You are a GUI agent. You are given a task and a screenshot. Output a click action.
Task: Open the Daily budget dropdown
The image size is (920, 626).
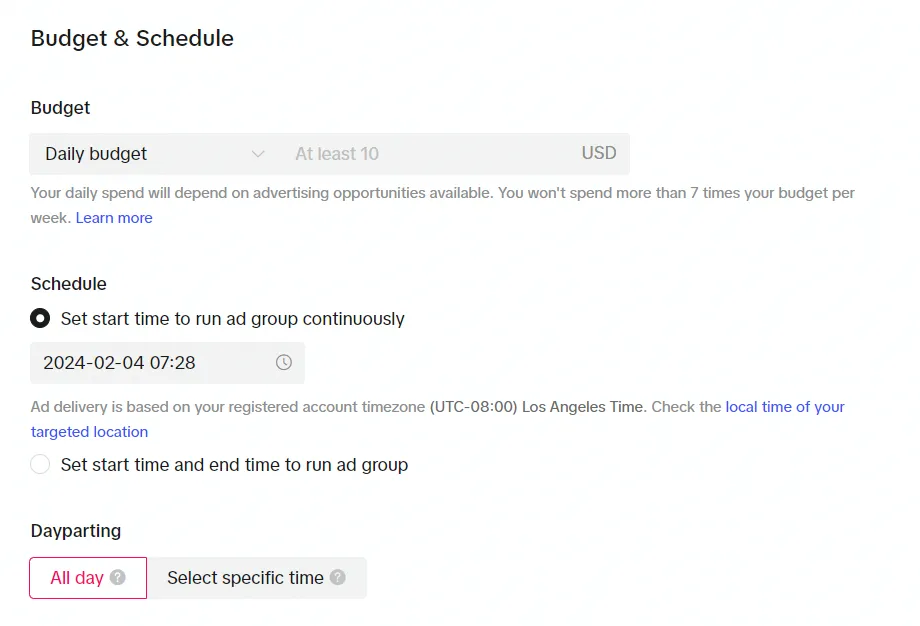[x=155, y=154]
